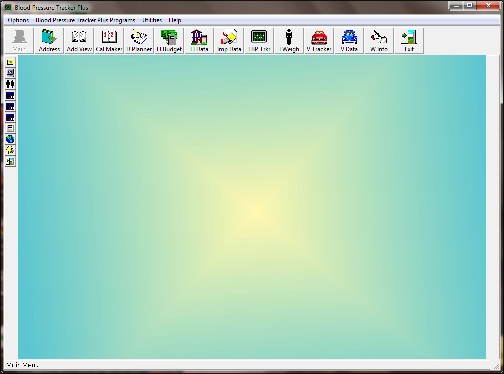Click the Add/View toolbar icon
Screen dimensions: 504x374
(79, 40)
